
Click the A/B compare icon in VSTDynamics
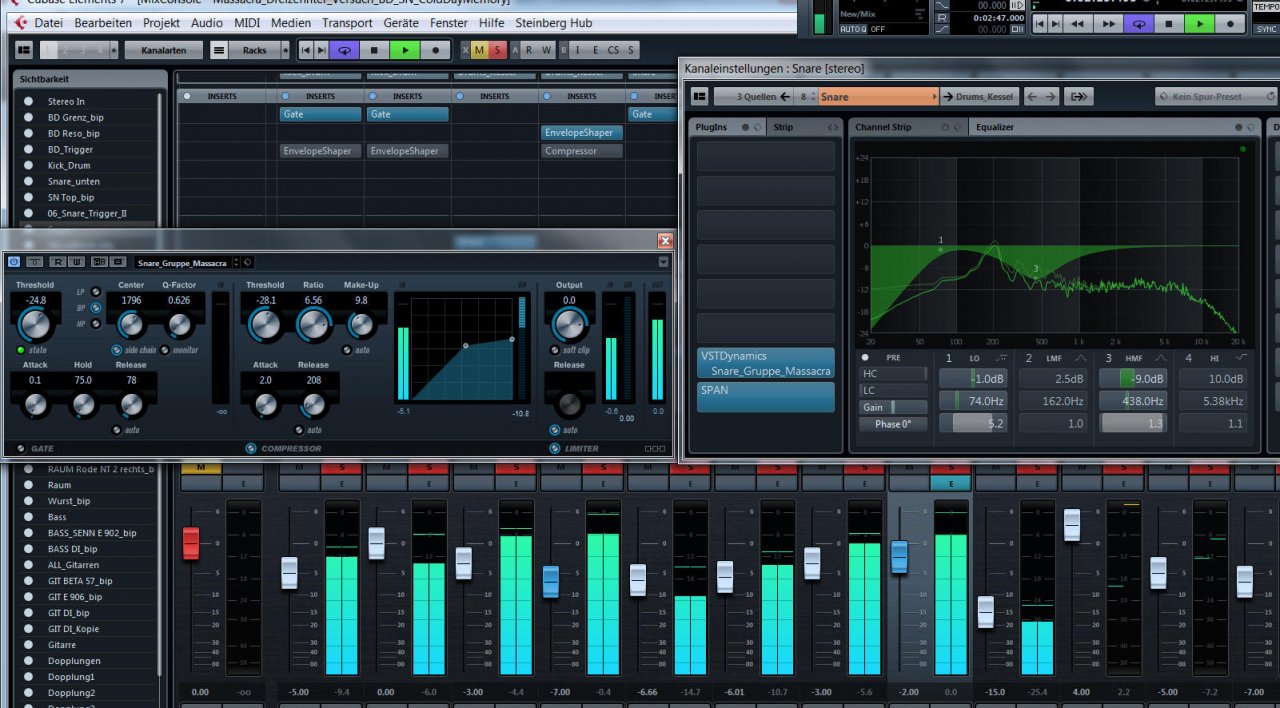point(99,262)
